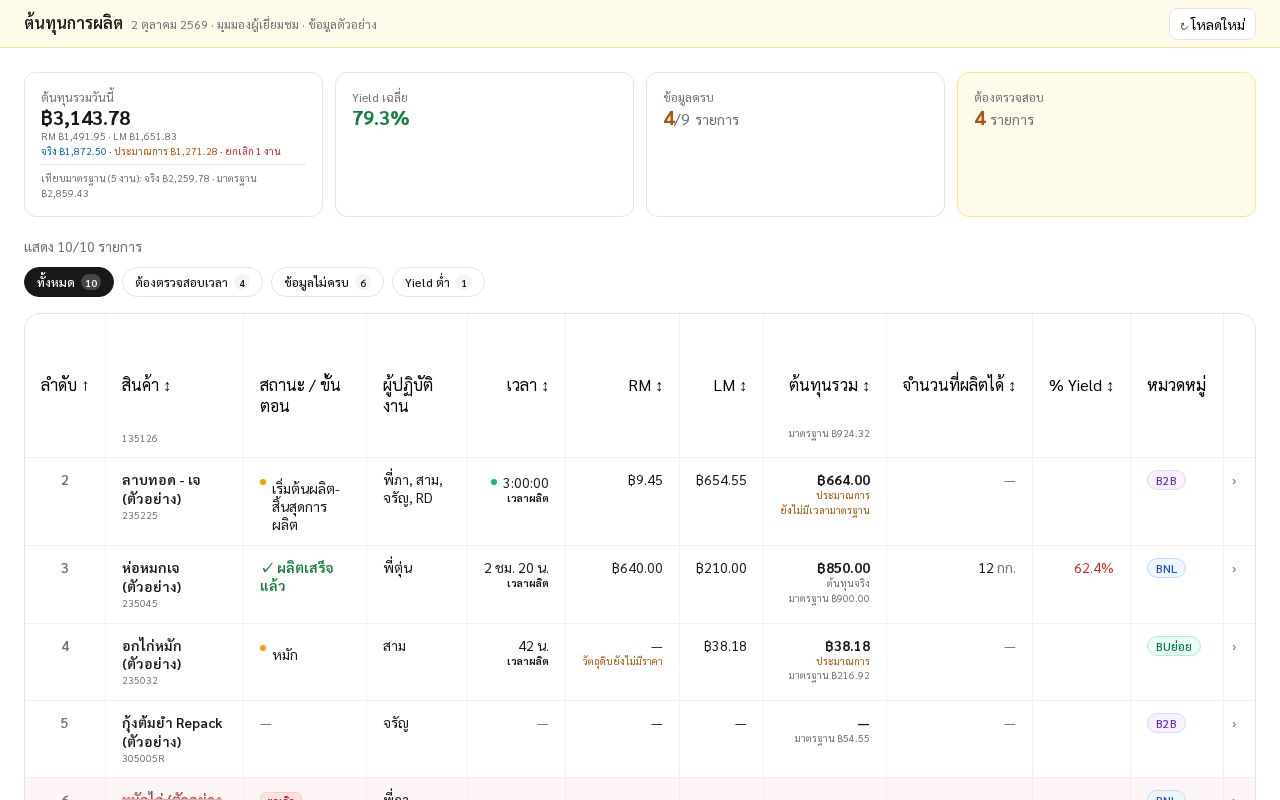Screen dimensions: 1280x800
Task: Expand row chevron for อกไก่หมัก
Action: click(1234, 647)
